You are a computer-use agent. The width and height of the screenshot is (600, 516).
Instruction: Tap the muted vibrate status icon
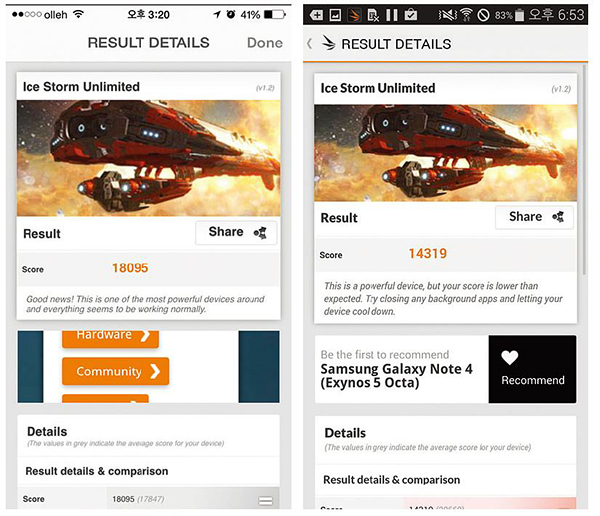pyautogui.click(x=448, y=15)
